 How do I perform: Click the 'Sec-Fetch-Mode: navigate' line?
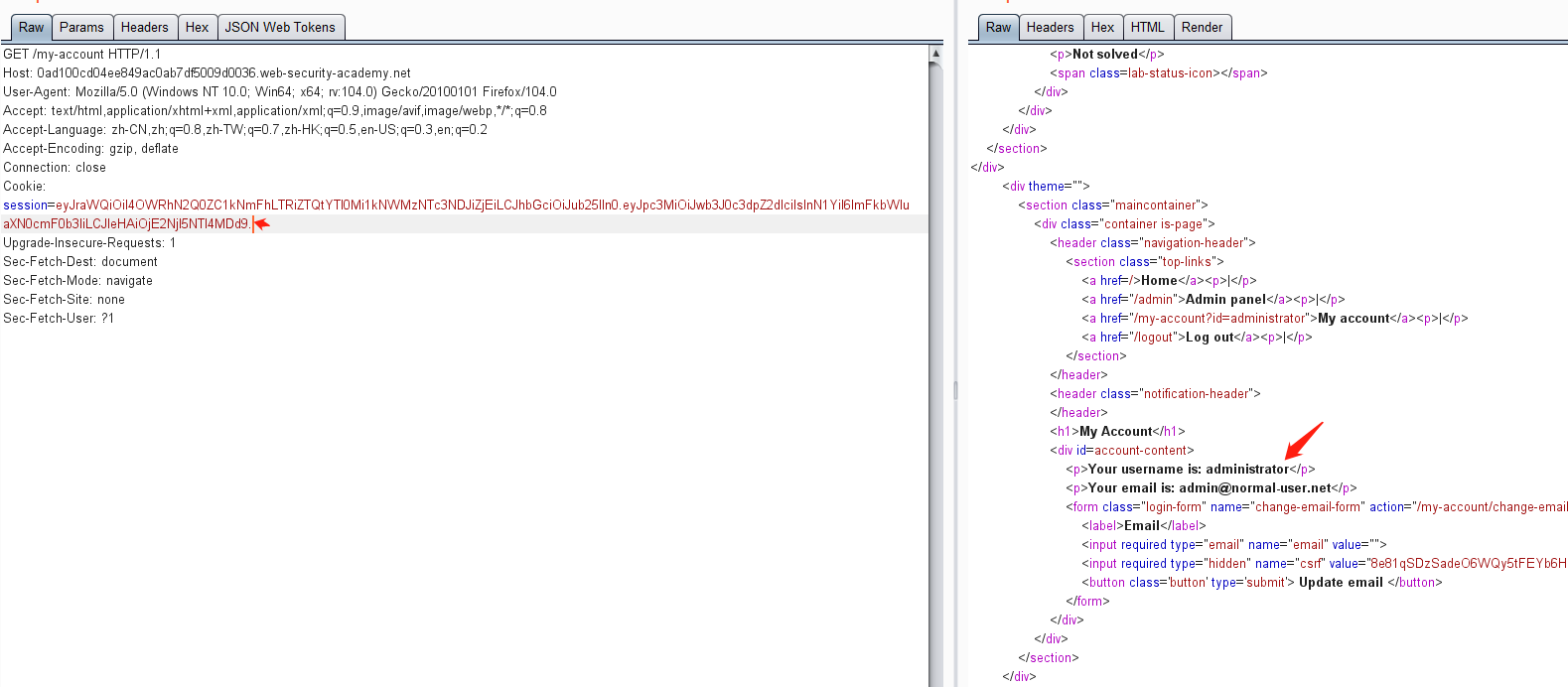tap(77, 281)
